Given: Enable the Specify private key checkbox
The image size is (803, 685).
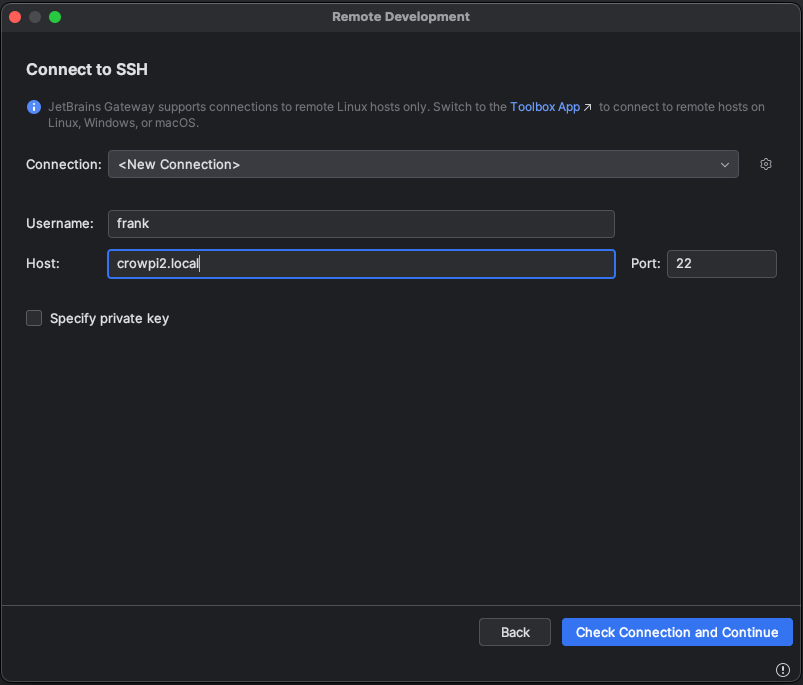Looking at the screenshot, I should click(34, 318).
